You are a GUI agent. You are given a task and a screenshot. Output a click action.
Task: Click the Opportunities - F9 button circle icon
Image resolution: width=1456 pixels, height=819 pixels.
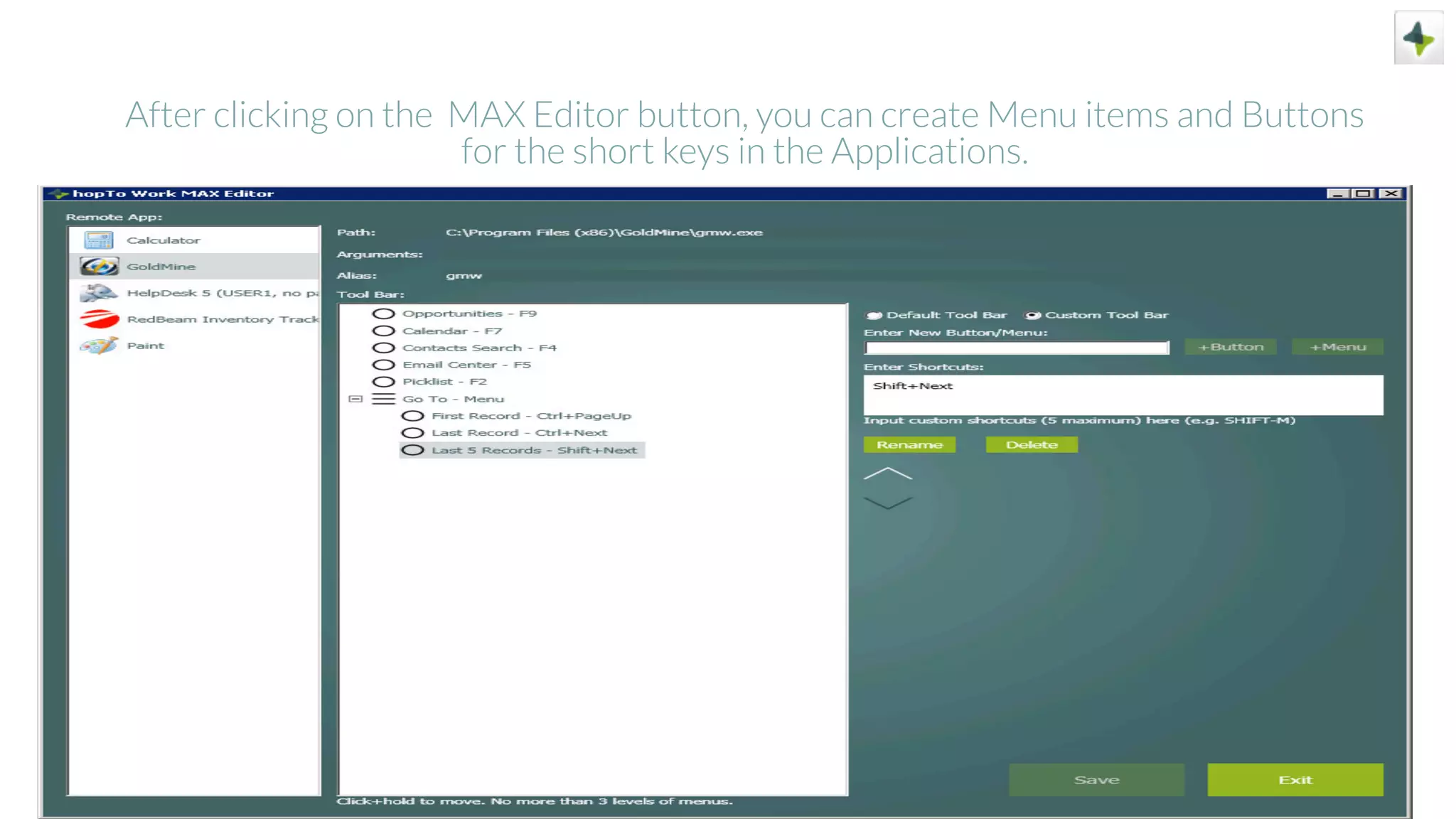coord(383,314)
